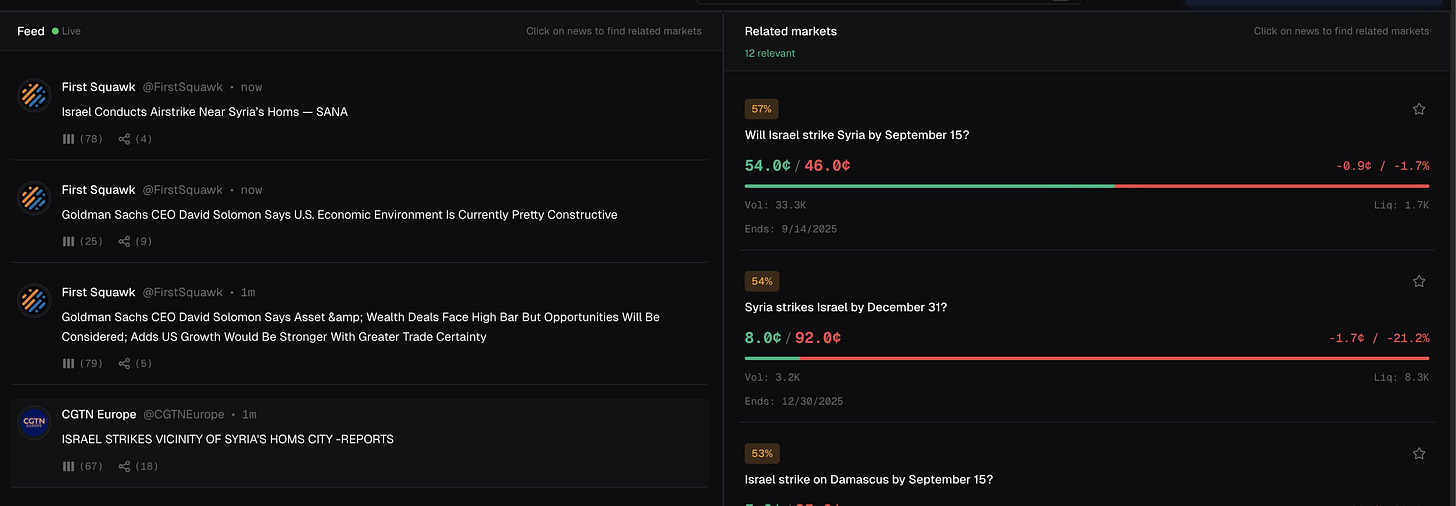The height and width of the screenshot is (506, 1456).
Task: Click the green 'Live' status indicator
Action: [x=66, y=31]
